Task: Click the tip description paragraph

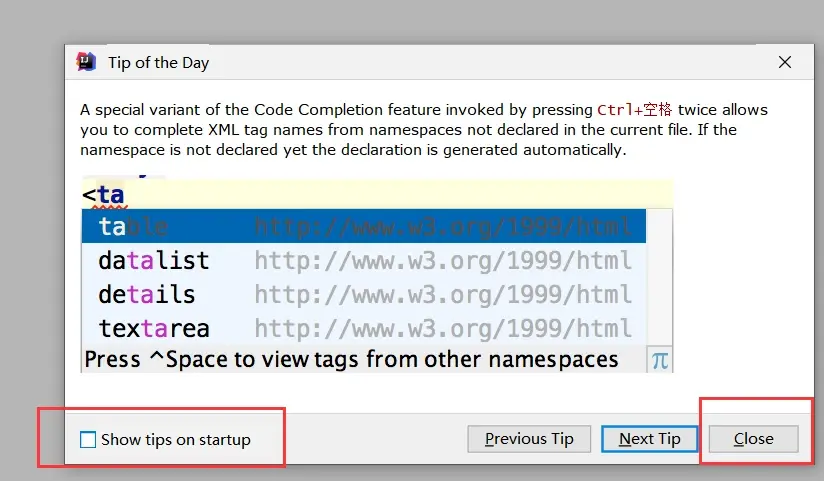Action: (424, 129)
